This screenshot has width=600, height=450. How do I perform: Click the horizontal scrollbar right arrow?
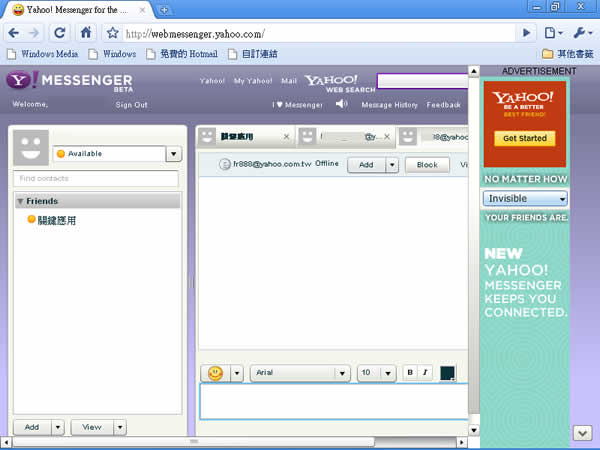[462, 443]
